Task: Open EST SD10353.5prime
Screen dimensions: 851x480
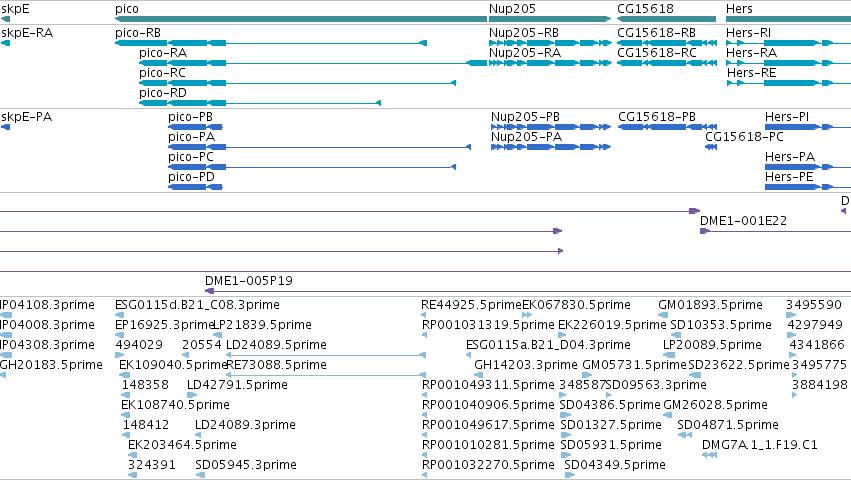Action: click(x=721, y=325)
